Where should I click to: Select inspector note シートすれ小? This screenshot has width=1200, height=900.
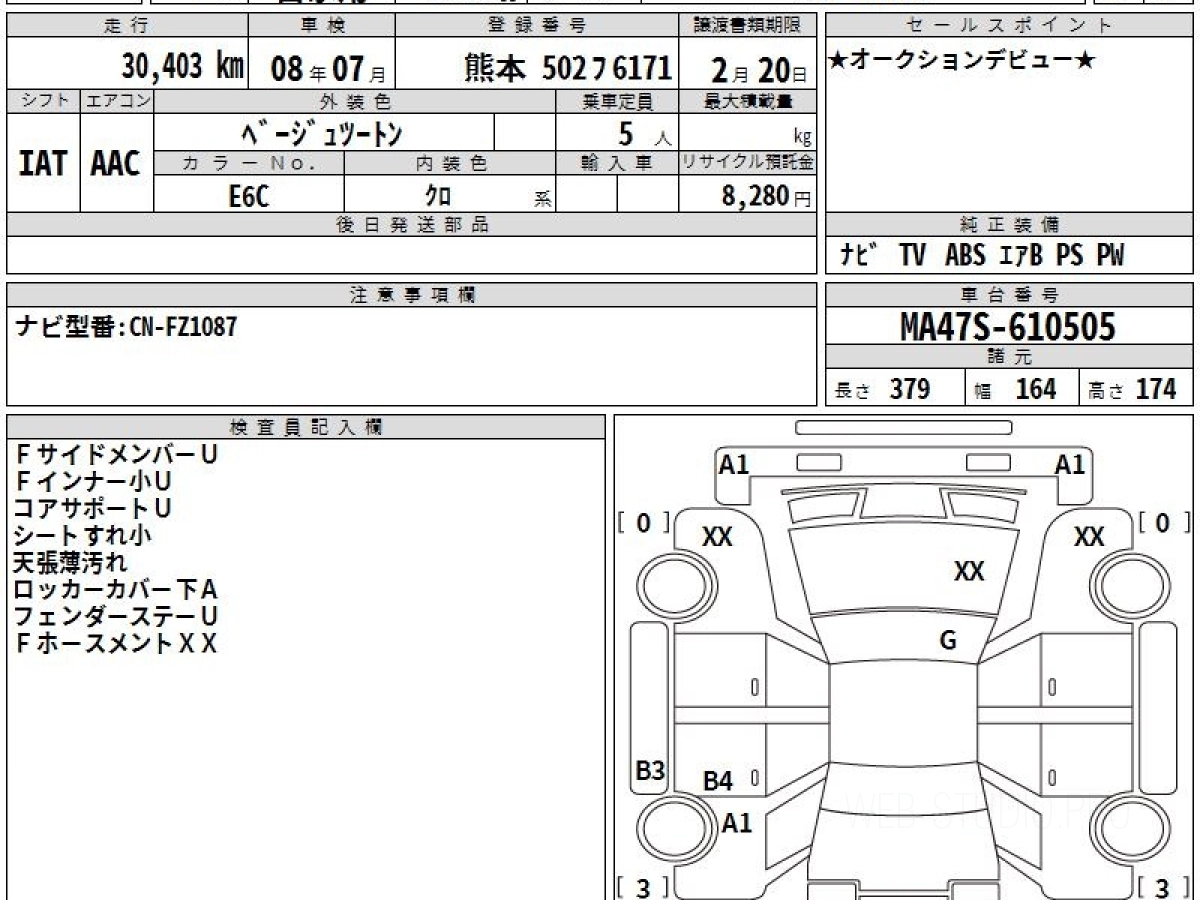pyautogui.click(x=83, y=535)
